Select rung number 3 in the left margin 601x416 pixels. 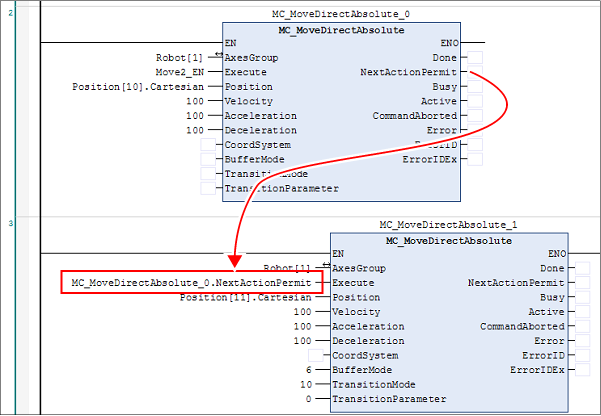[x=11, y=221]
